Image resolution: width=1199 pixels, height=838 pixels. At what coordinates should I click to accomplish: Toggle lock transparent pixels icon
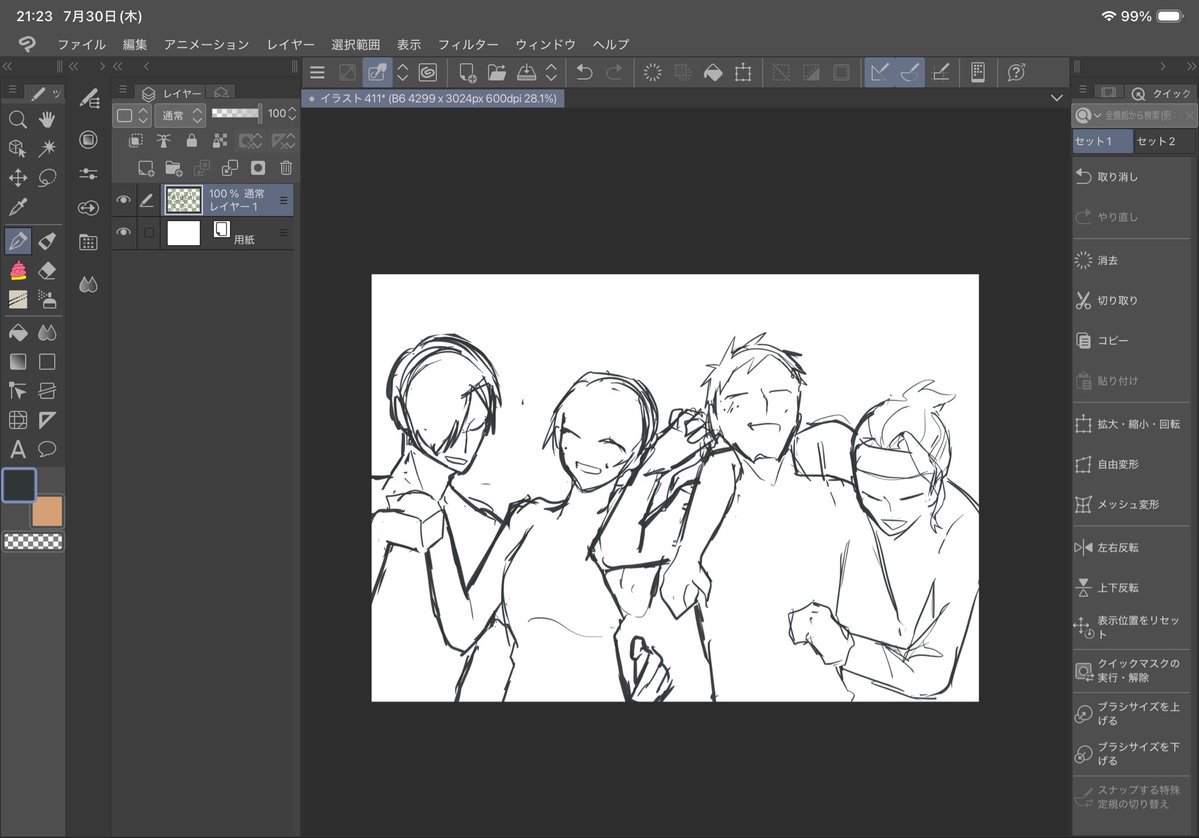pyautogui.click(x=220, y=141)
